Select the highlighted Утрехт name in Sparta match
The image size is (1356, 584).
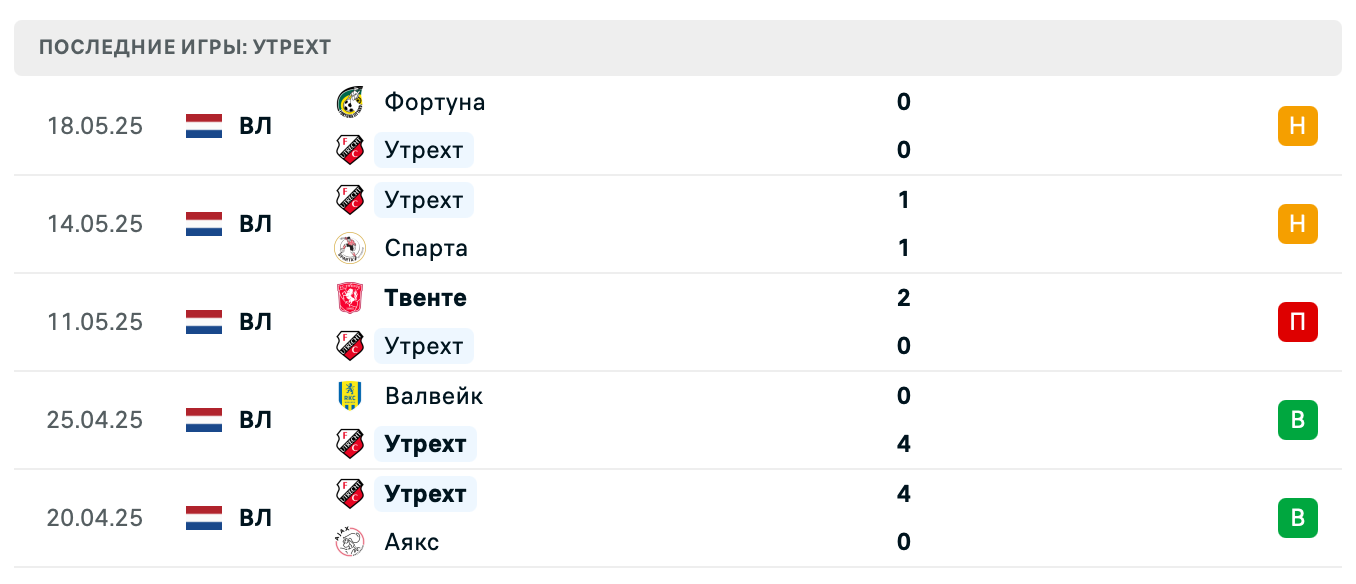[423, 200]
